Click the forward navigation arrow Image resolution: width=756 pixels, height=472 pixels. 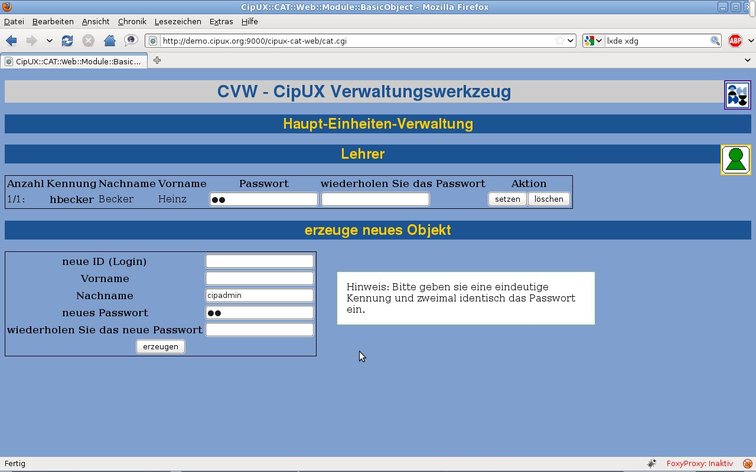pos(32,41)
